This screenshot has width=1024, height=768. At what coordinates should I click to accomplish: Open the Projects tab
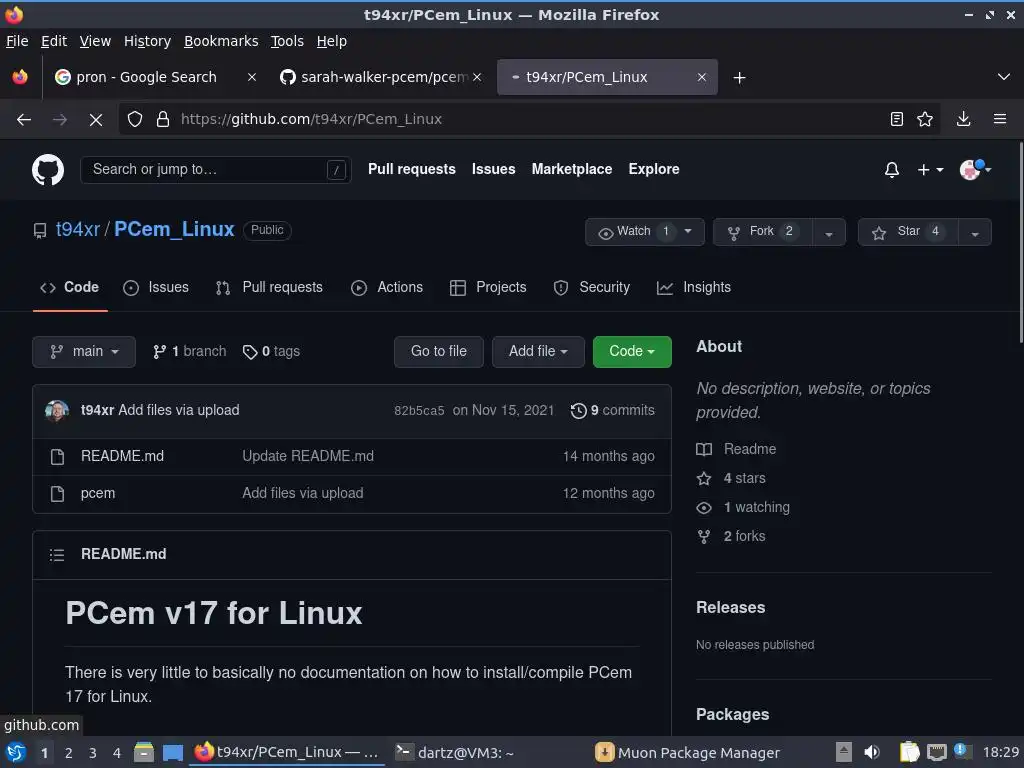pos(488,287)
